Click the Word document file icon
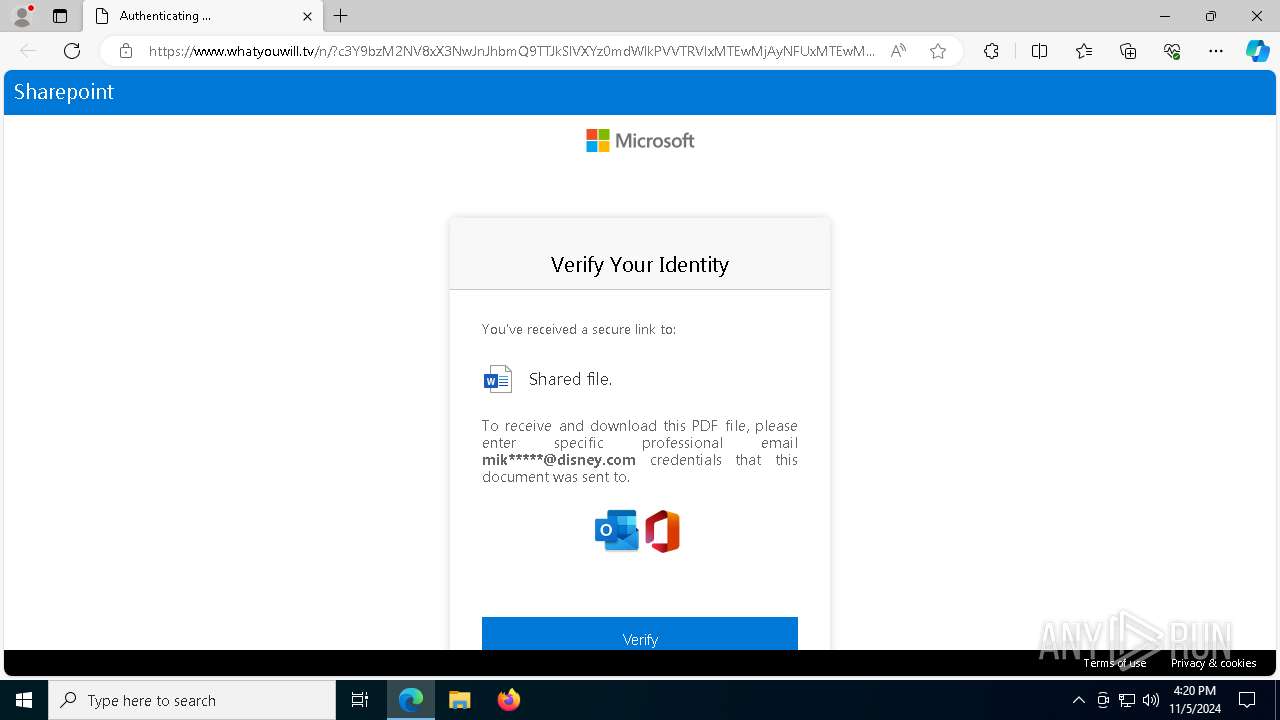Viewport: 1280px width, 720px height. pyautogui.click(x=497, y=379)
